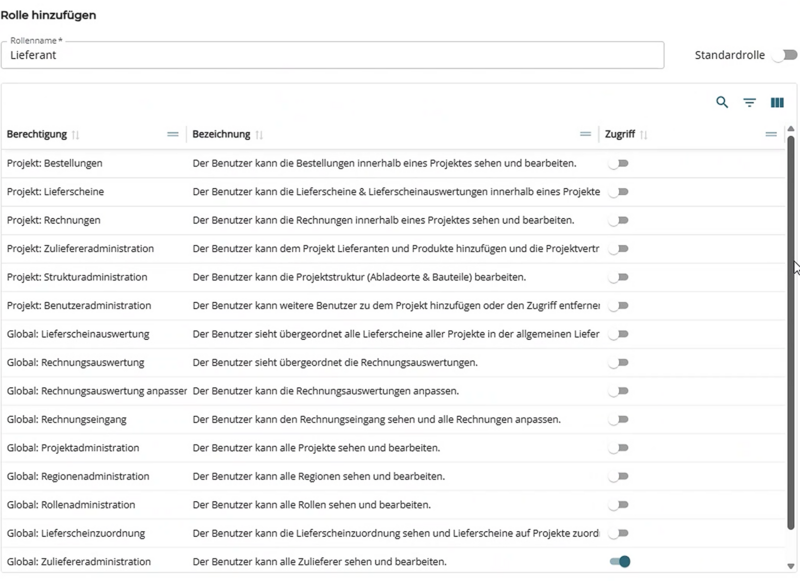The height and width of the screenshot is (581, 800).
Task: Open the Zugriff column options menu
Action: [770, 132]
